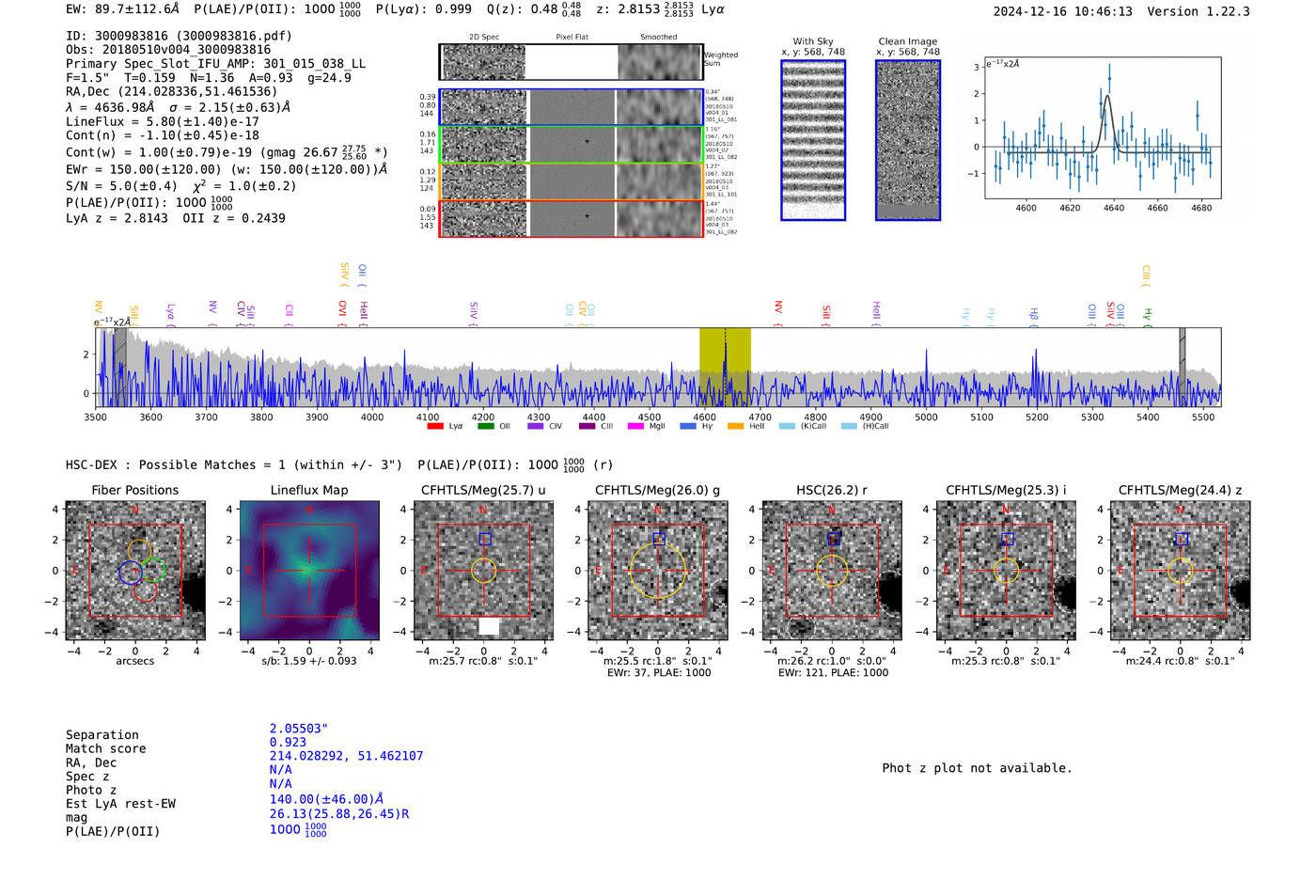Viewport: 1316px width, 896px height.
Task: Click the Primary Spec_Slot_IFU_AMP line
Action: 216,64
